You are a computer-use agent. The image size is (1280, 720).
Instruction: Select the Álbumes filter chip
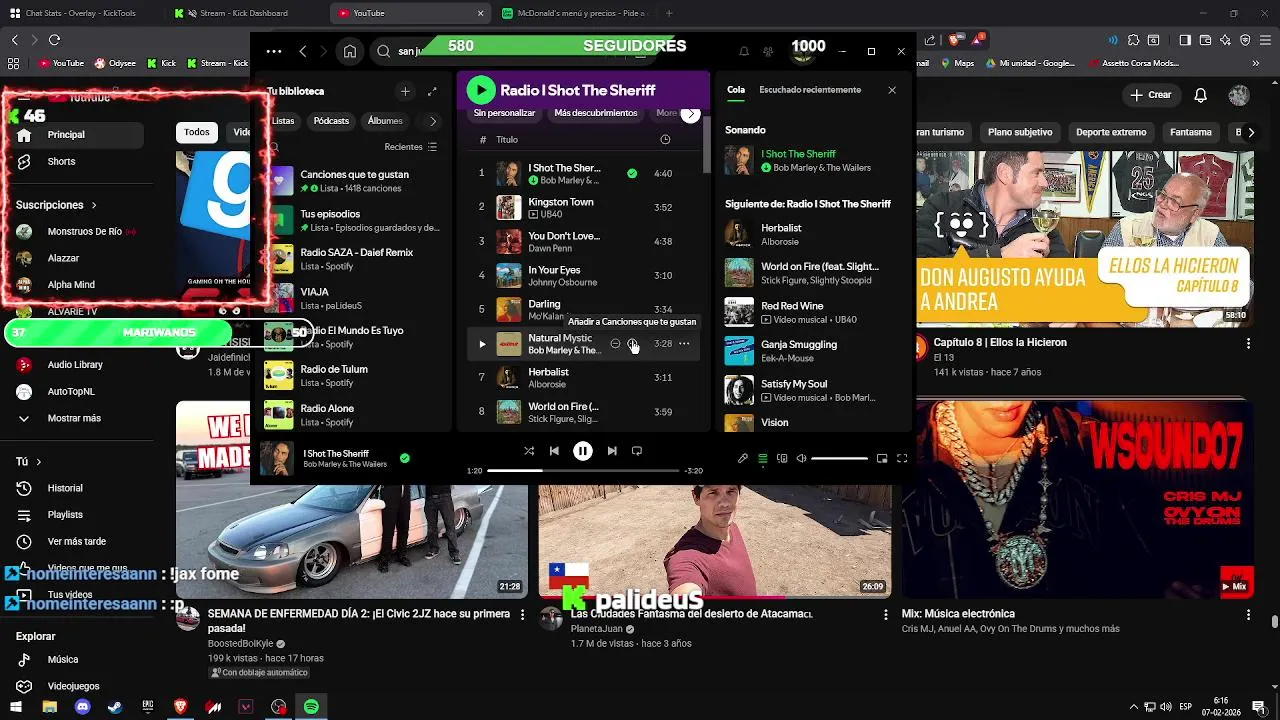point(385,121)
